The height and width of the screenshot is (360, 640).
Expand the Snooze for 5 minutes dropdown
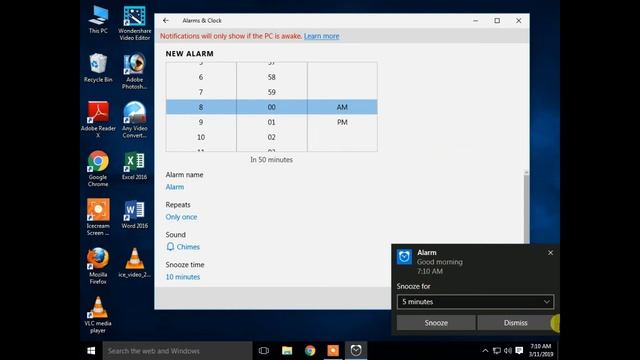(475, 302)
